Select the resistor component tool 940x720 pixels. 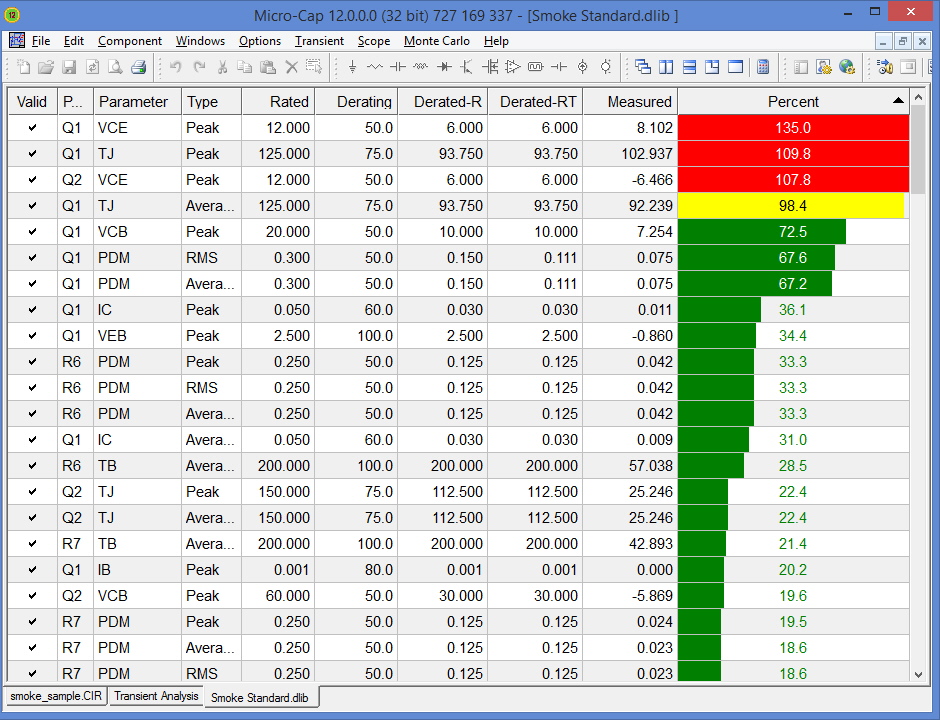[375, 67]
